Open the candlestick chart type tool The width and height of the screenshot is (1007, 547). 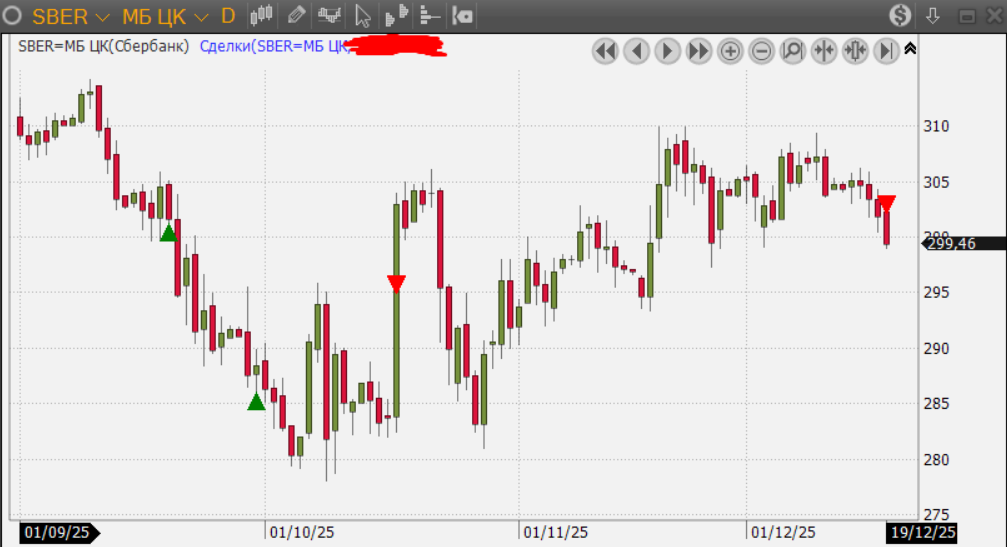pos(262,15)
